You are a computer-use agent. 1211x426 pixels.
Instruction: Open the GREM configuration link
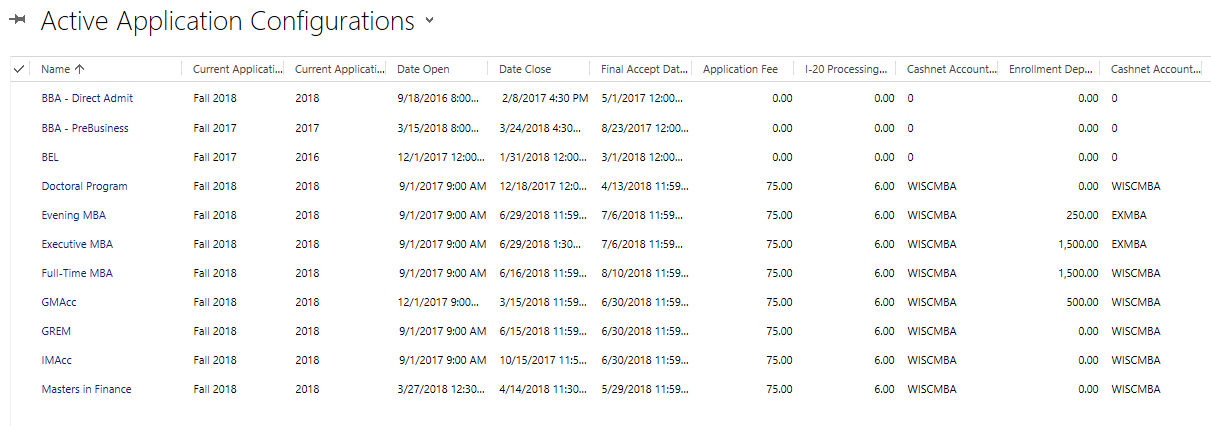56,331
